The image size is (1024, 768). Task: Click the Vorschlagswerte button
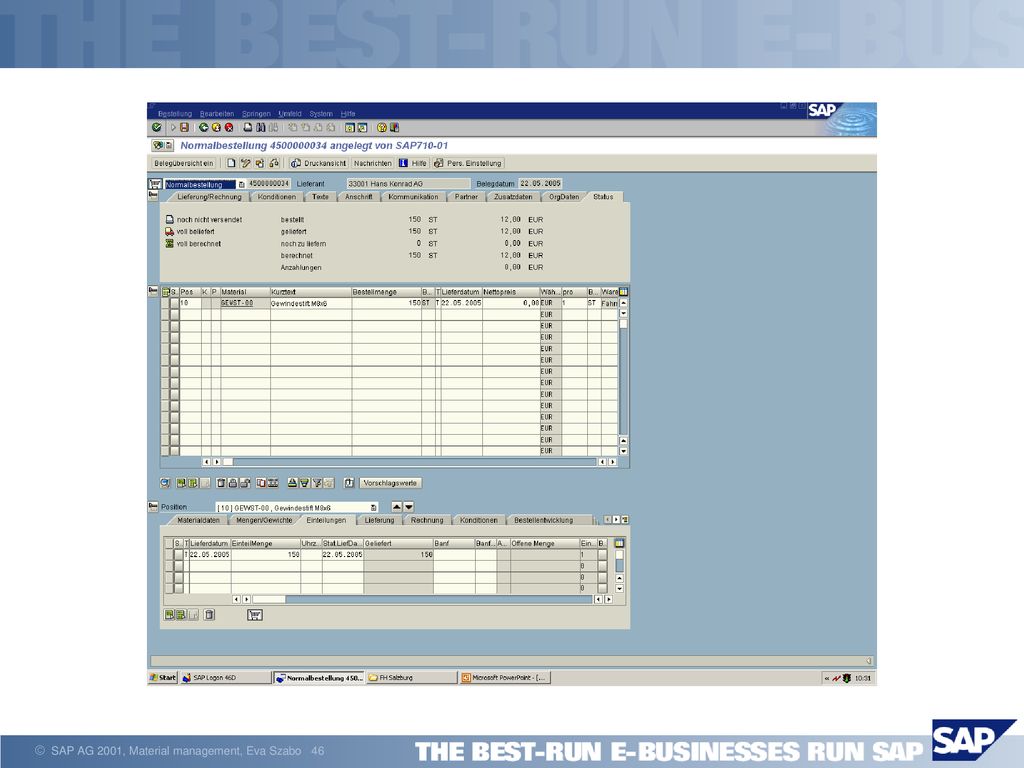pyautogui.click(x=391, y=483)
